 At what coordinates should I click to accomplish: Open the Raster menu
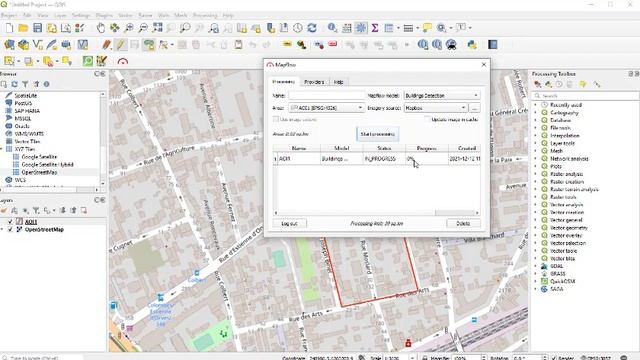tap(145, 15)
